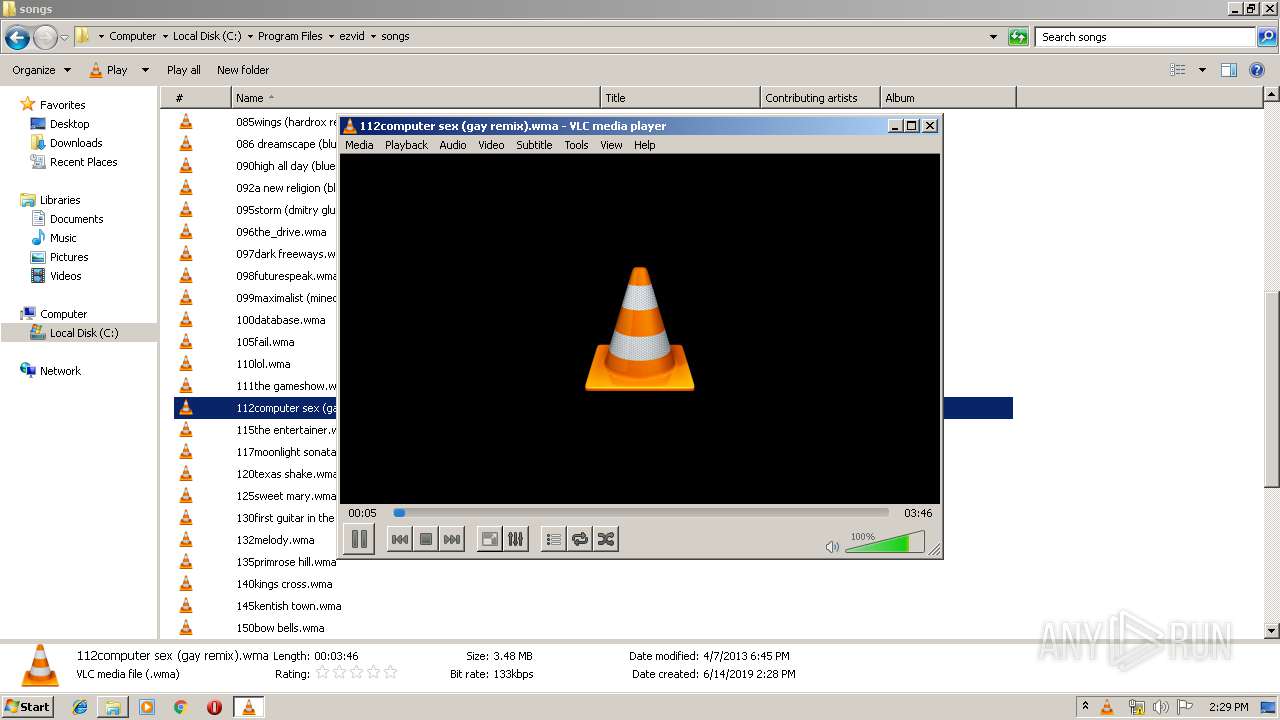This screenshot has height=720, width=1280.
Task: Adjust VLC volume slider
Action: pos(885,543)
